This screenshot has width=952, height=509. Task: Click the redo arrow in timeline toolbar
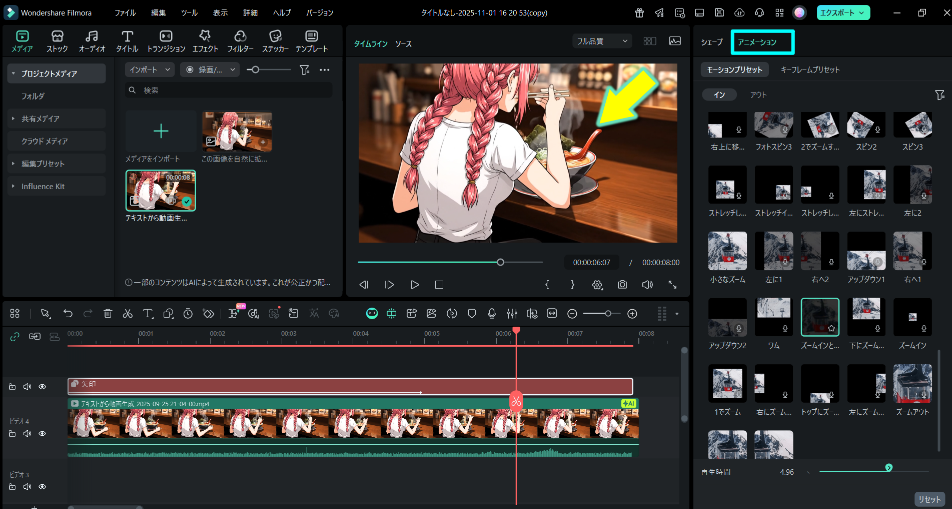[87, 313]
